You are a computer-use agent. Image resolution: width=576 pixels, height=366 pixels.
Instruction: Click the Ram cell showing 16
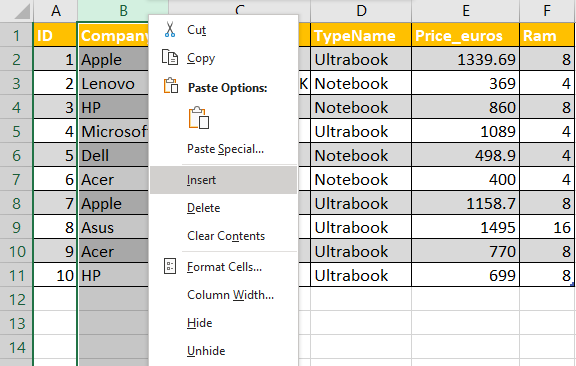point(547,227)
